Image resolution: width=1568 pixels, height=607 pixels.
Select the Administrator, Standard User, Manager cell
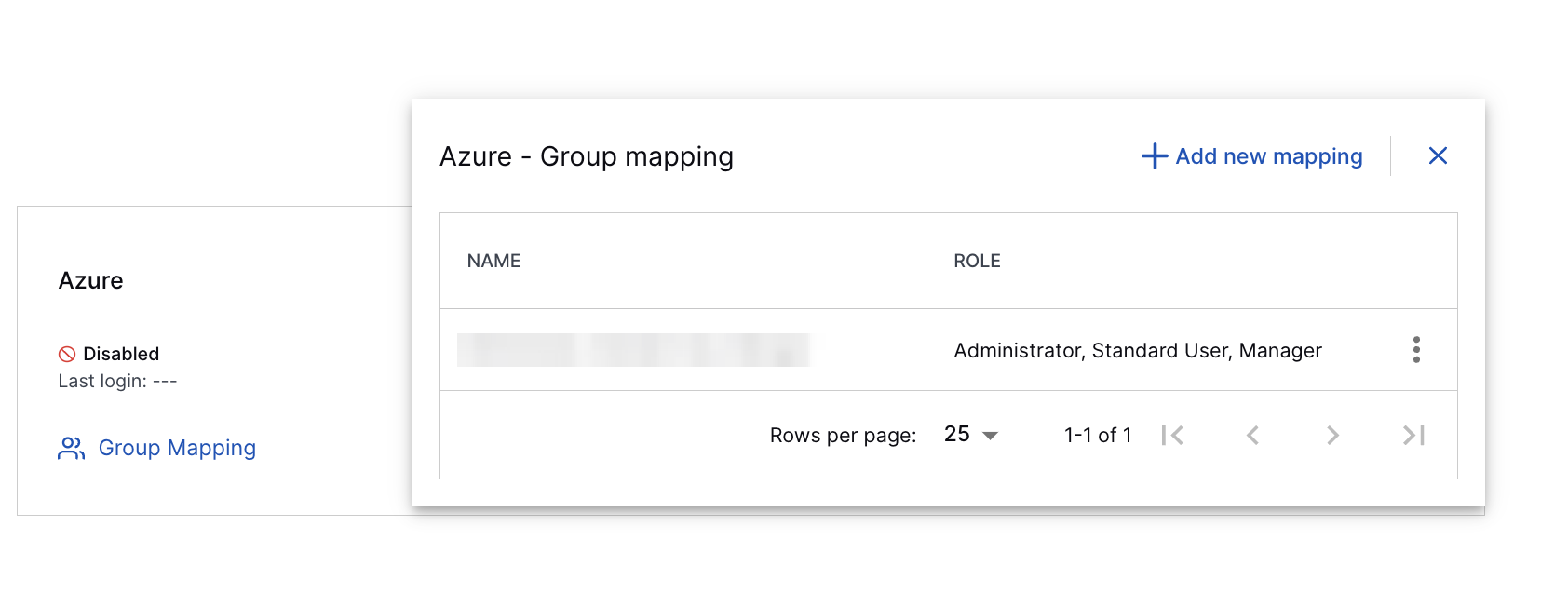click(x=1138, y=350)
